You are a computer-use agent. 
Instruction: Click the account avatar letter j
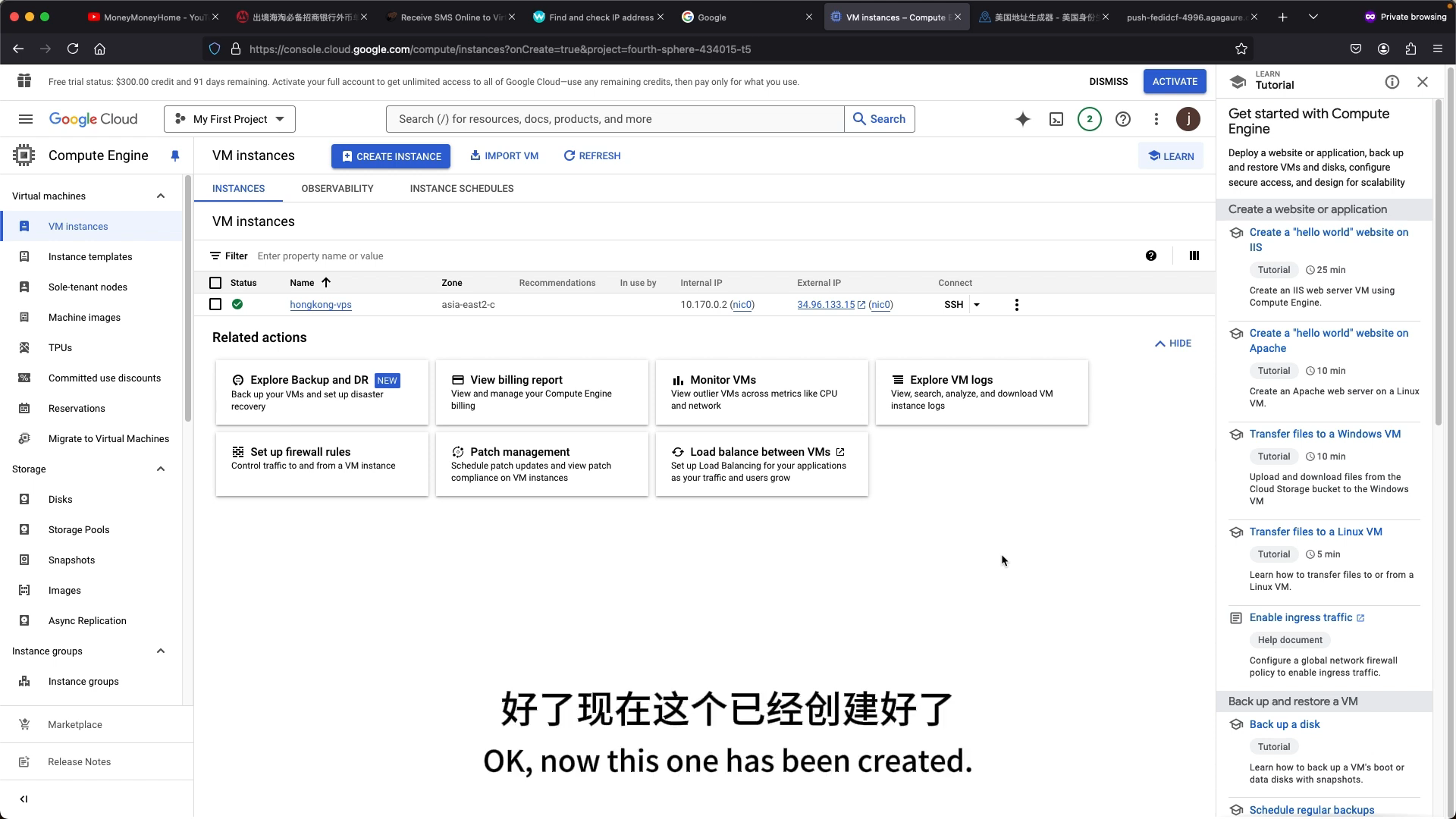click(x=1188, y=119)
